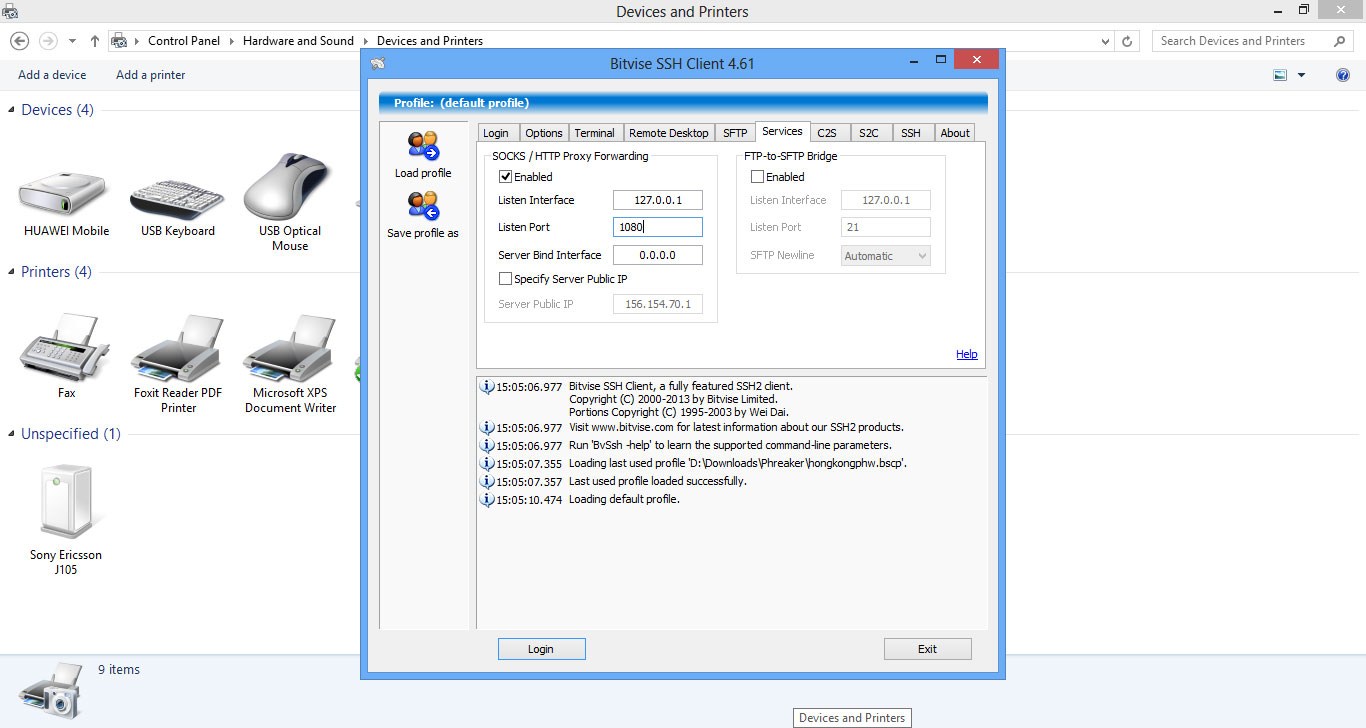The height and width of the screenshot is (728, 1366).
Task: Click the Hardware and Sound breadcrumb
Action: point(298,41)
